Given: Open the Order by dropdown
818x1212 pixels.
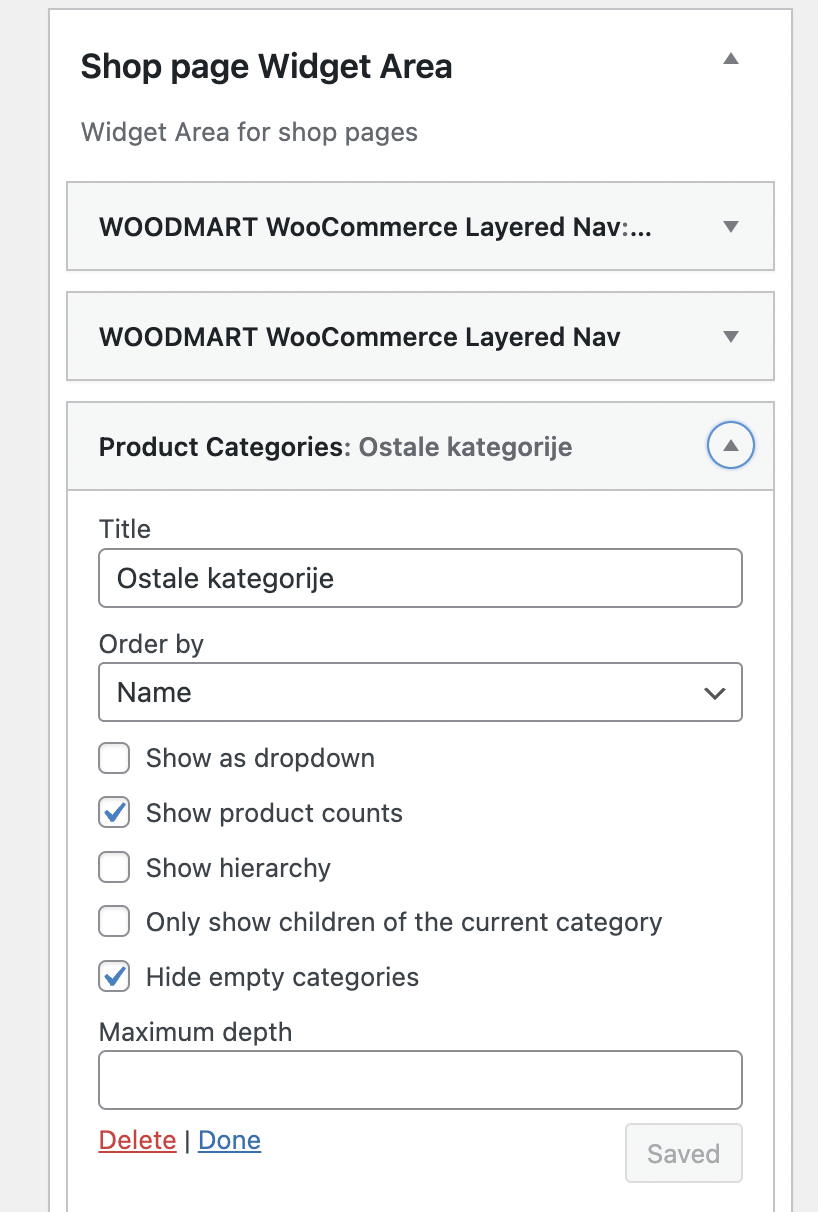Looking at the screenshot, I should (x=420, y=692).
